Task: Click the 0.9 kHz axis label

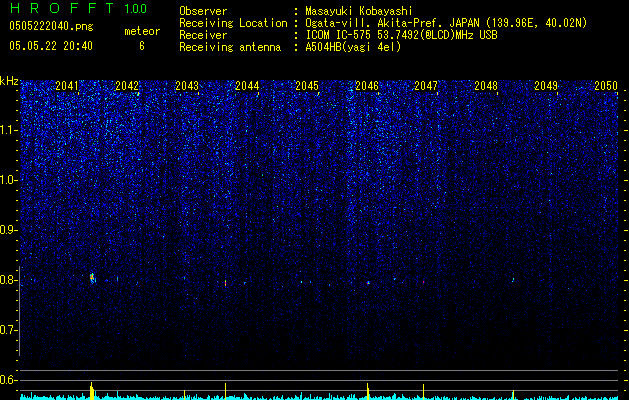Action: (x=9, y=230)
